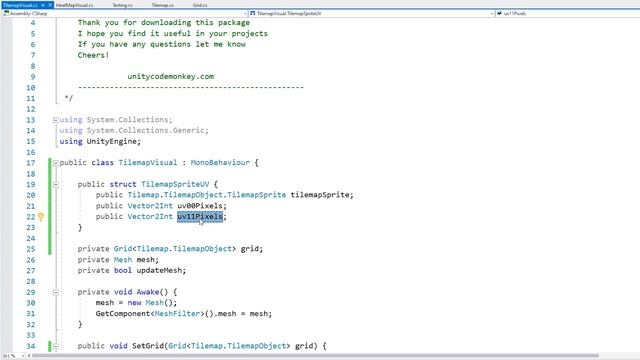640x360 pixels.
Task: Collapse the Awake method at line 29
Action: pyautogui.click(x=56, y=292)
